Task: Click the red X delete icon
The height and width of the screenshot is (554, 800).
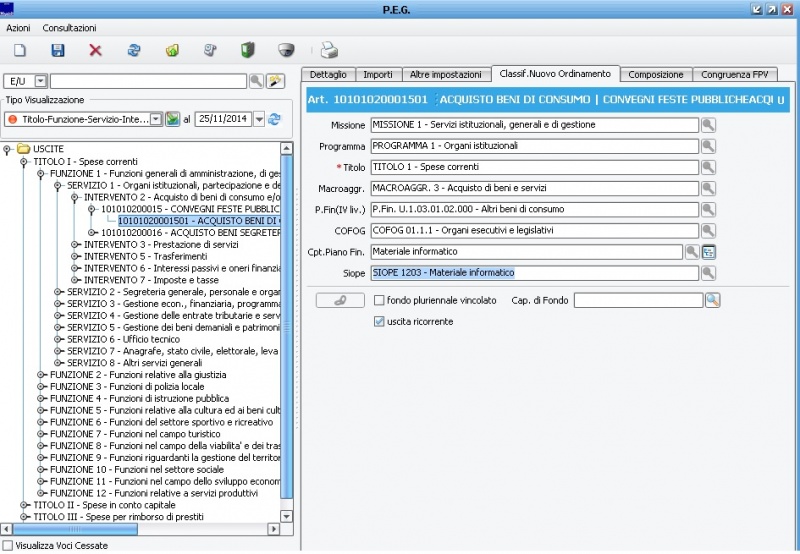Action: coord(95,50)
